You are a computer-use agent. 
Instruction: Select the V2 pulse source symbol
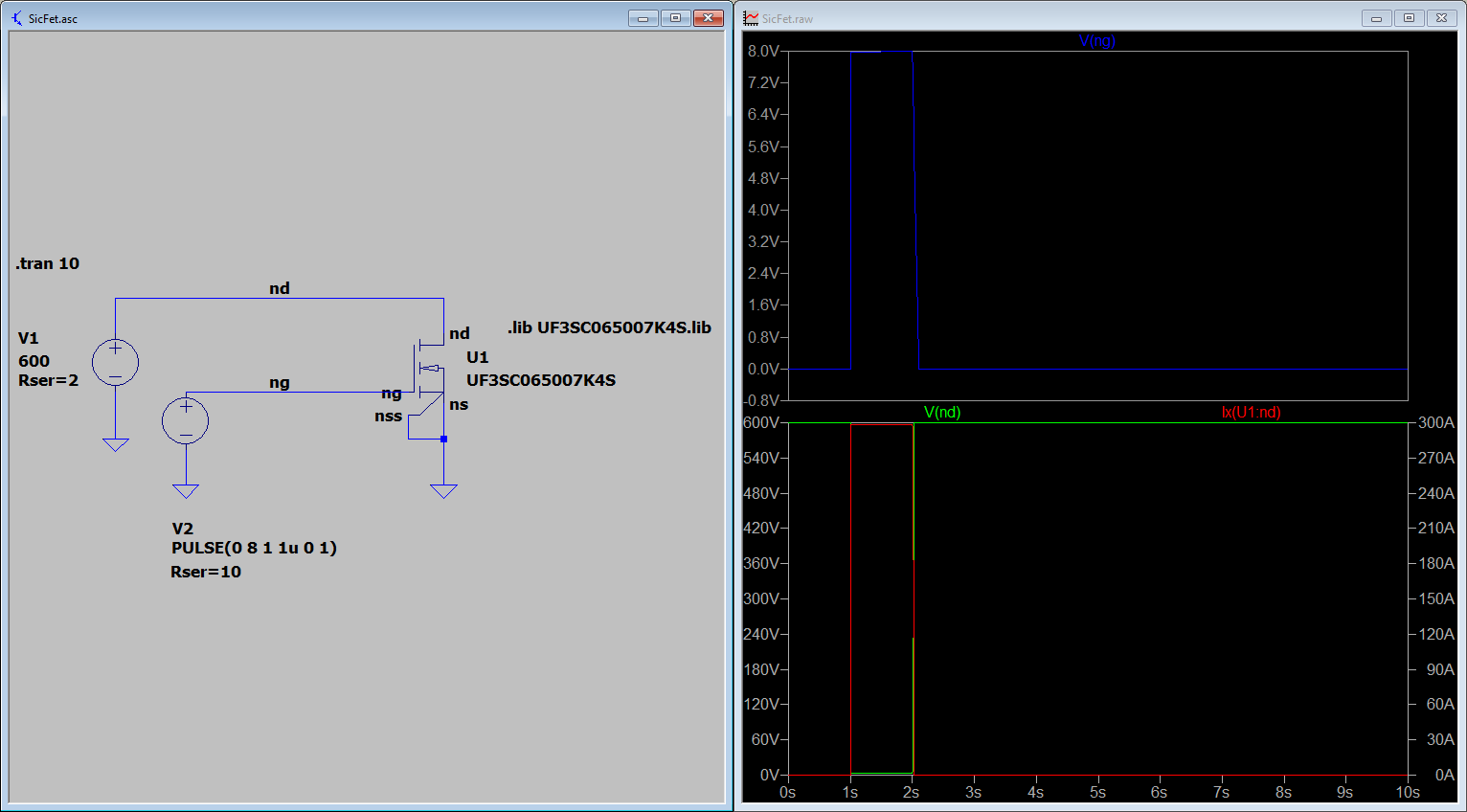(186, 420)
